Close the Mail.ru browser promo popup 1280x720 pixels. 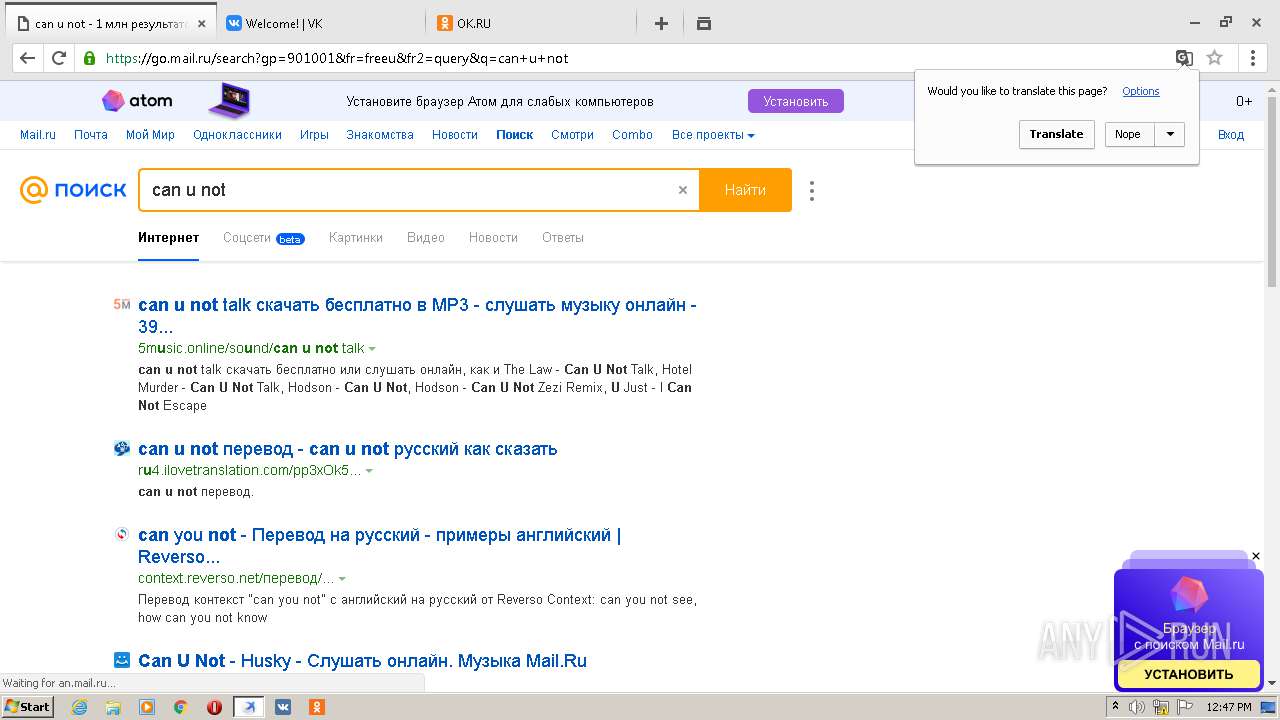click(x=1256, y=556)
